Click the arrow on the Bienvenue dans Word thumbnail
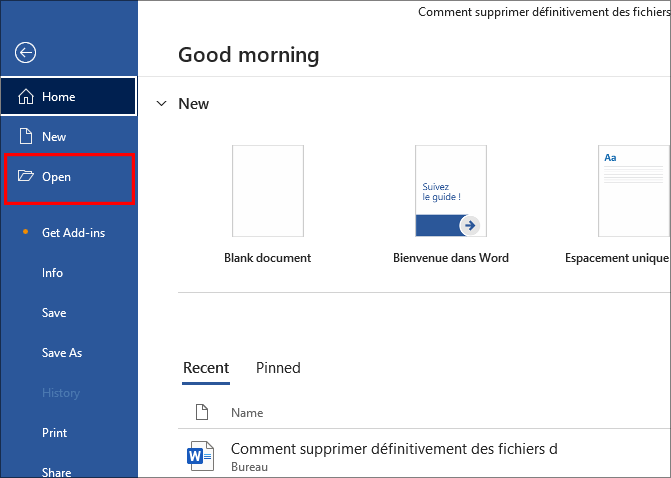This screenshot has height=478, width=671. (470, 226)
